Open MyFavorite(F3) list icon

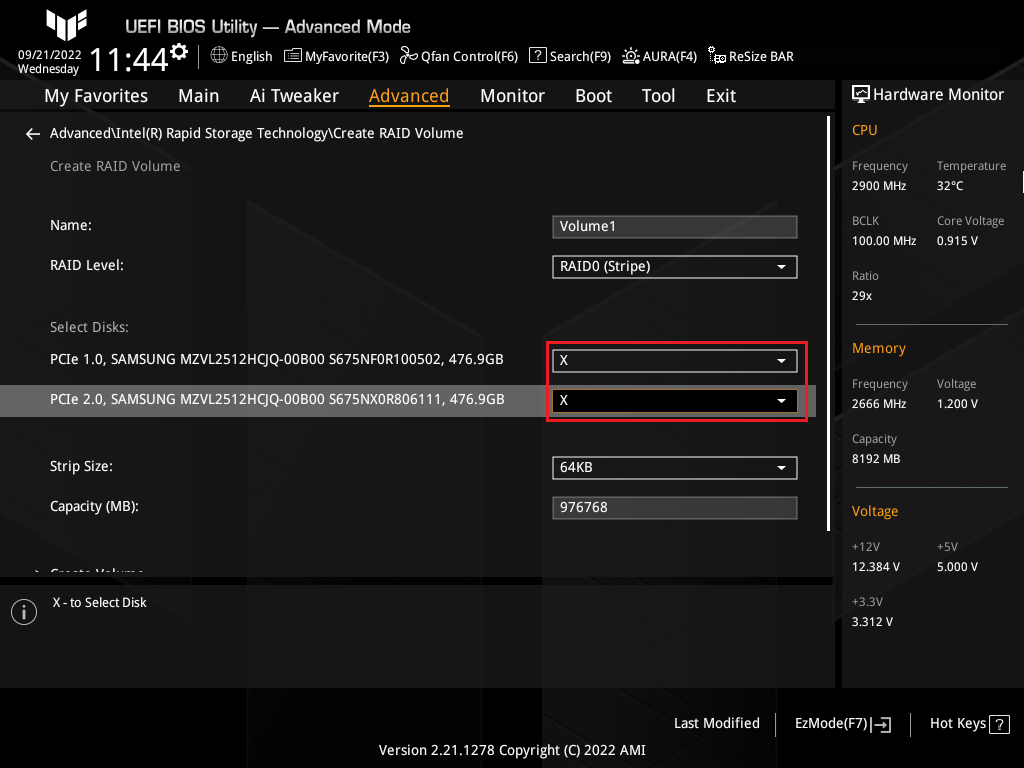click(x=293, y=56)
